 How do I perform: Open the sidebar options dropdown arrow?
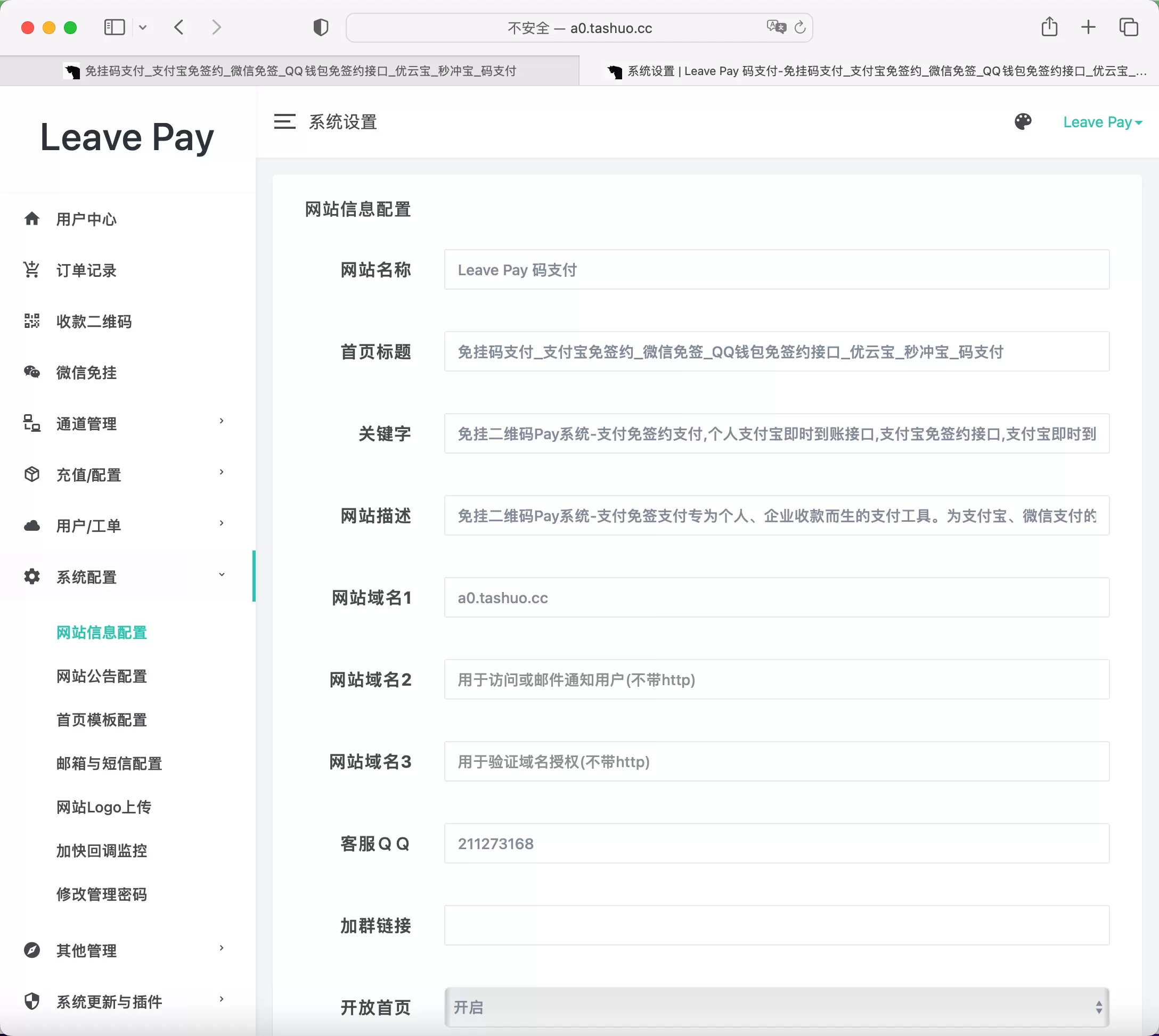[x=143, y=27]
